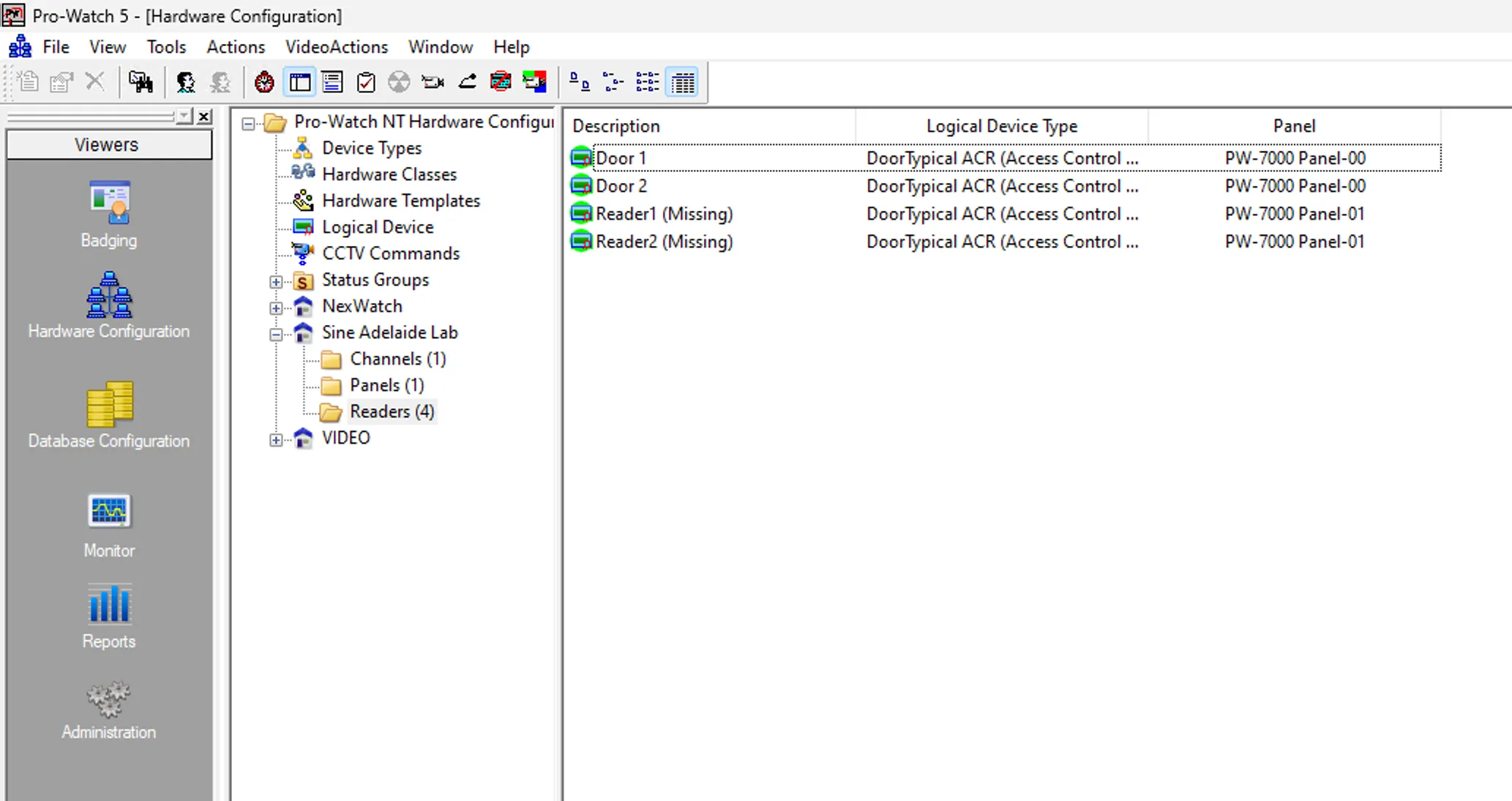Sort by the Logical Device Type column header
The width and height of the screenshot is (1512, 801).
pyautogui.click(x=1002, y=126)
